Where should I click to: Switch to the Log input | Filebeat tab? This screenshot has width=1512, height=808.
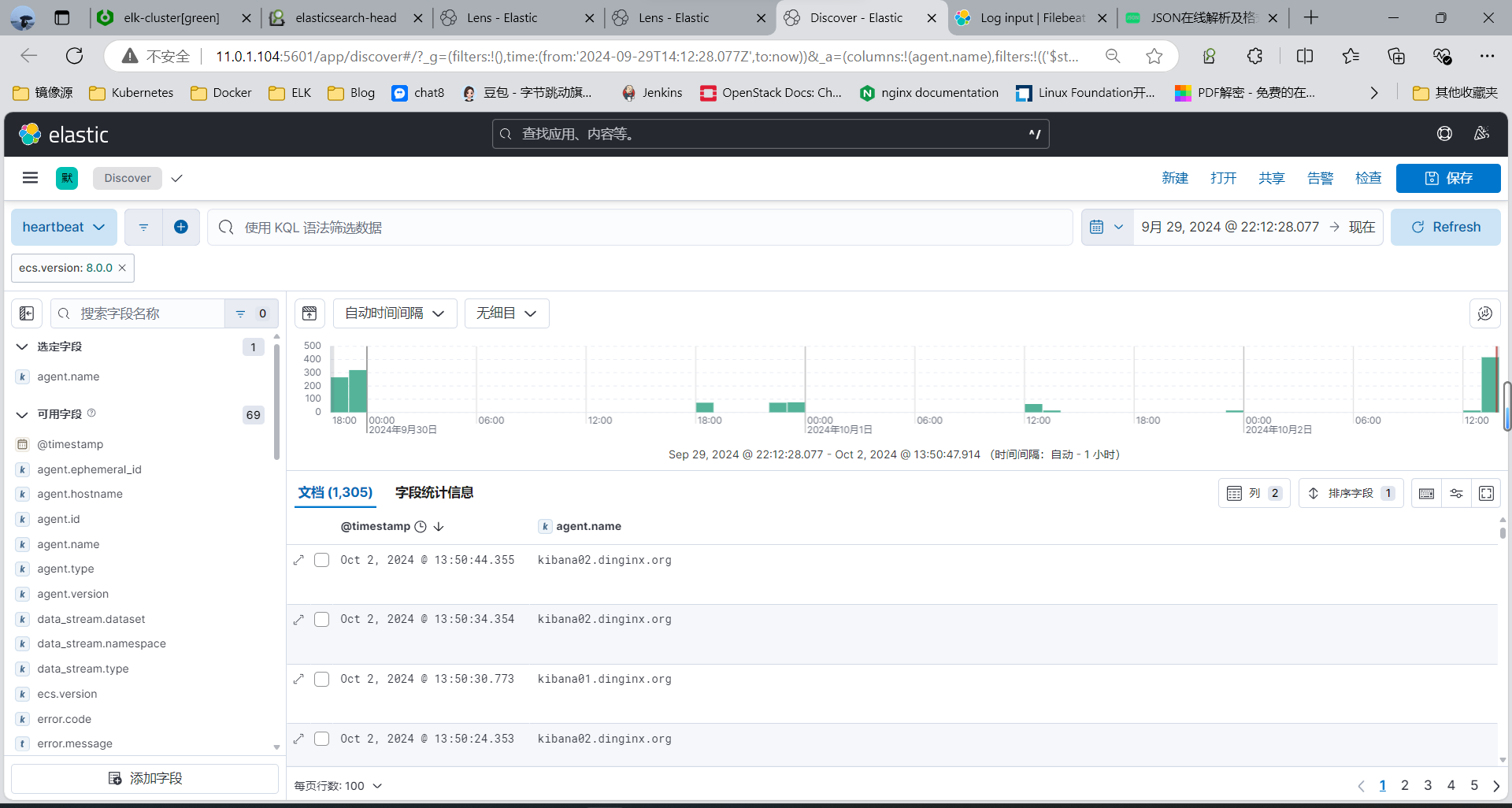1031,17
